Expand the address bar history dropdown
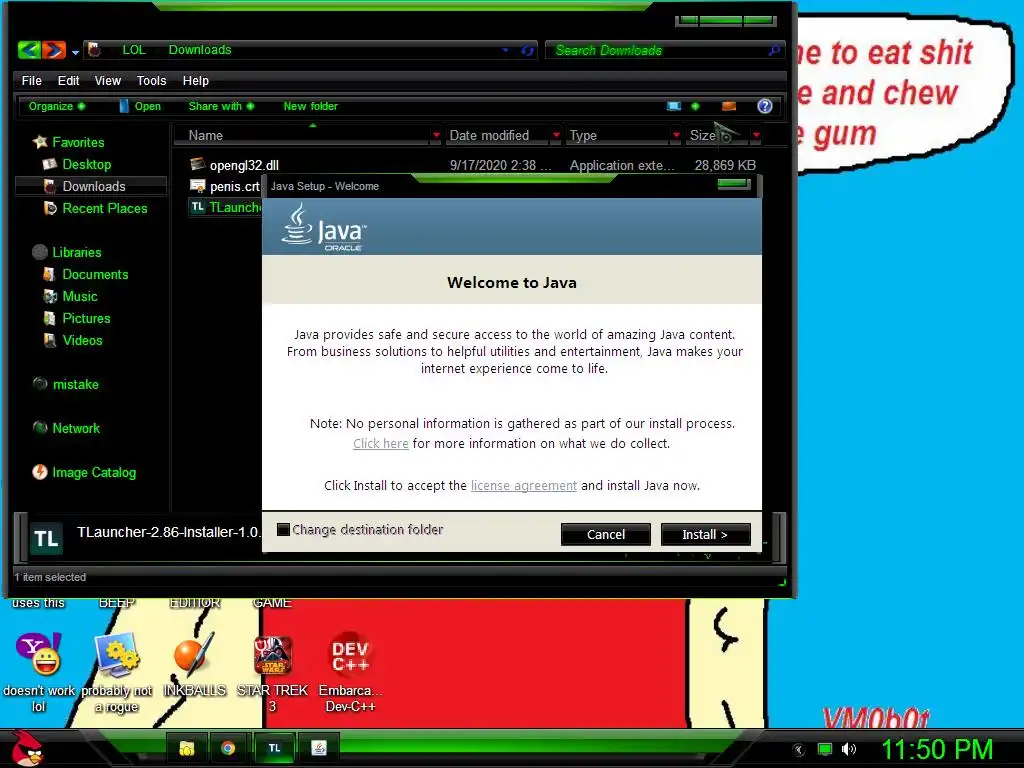 (x=505, y=50)
